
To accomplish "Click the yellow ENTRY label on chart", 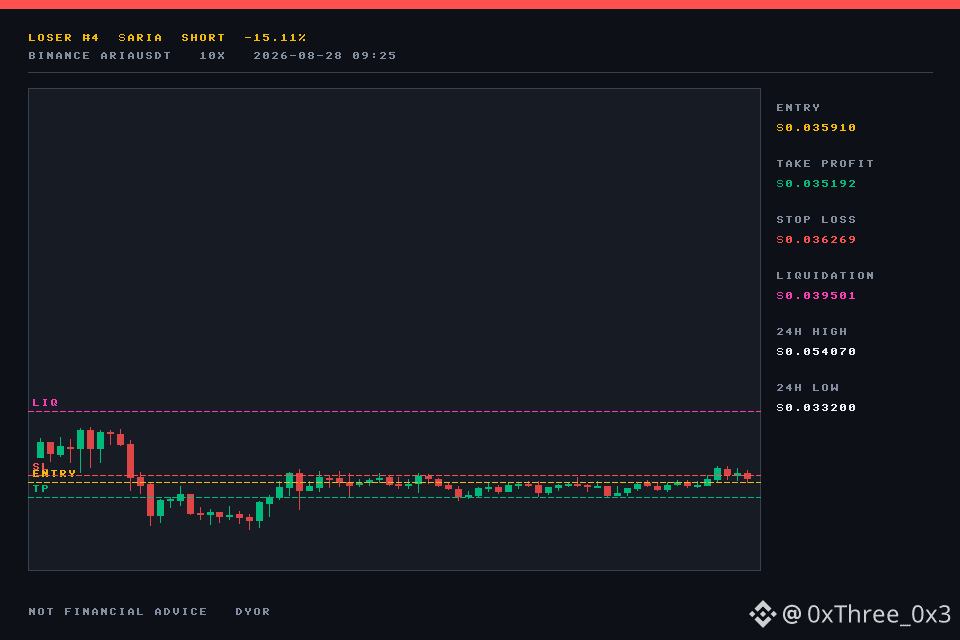I will (54, 473).
